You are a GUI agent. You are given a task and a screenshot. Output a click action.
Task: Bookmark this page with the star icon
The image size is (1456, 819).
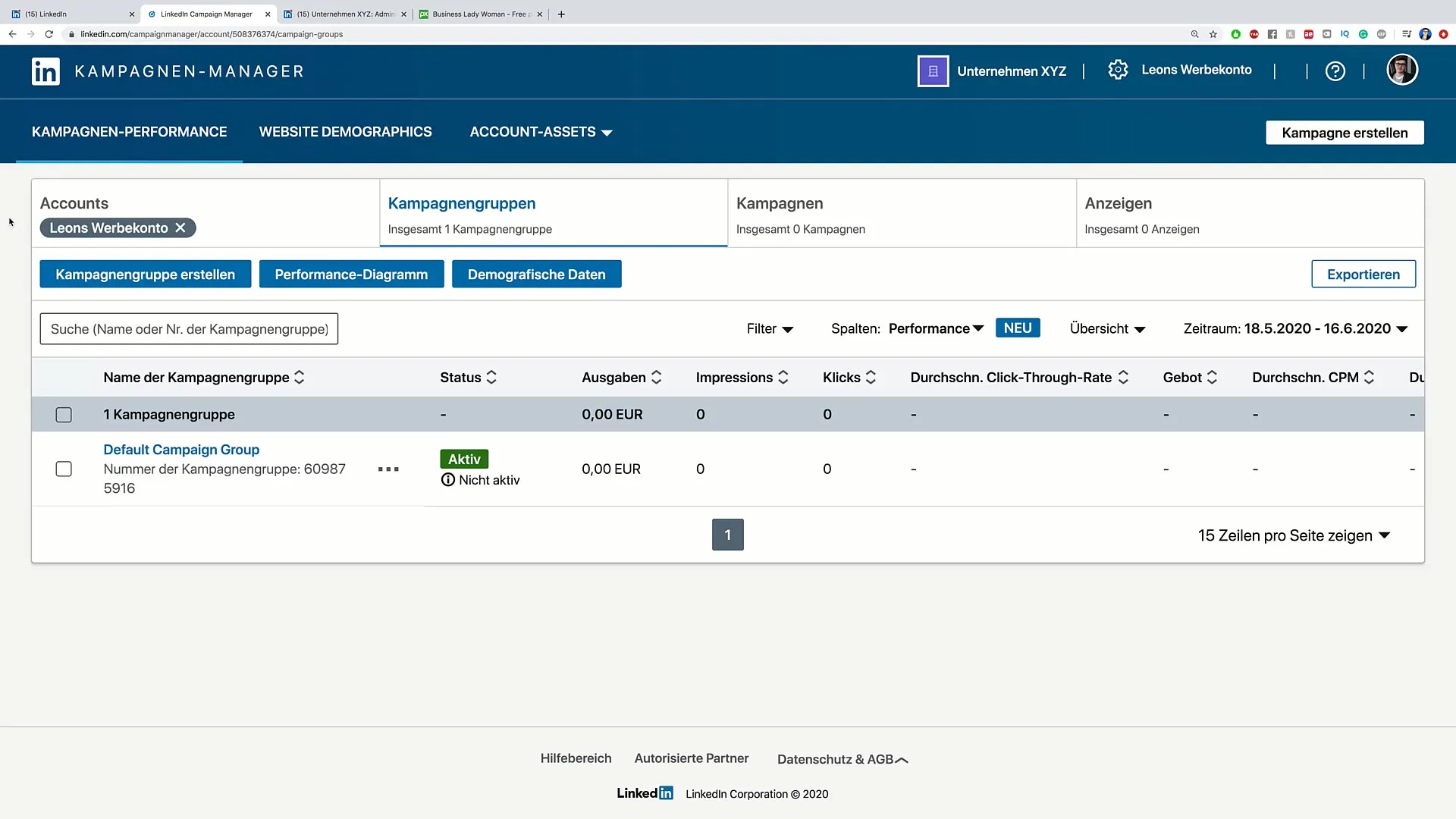(x=1213, y=34)
